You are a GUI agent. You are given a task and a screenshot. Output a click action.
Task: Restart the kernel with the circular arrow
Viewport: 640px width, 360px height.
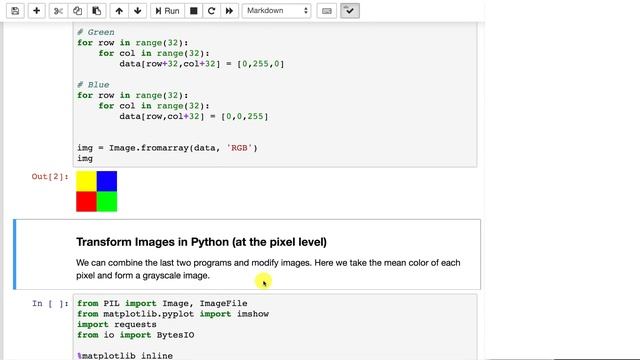point(211,11)
